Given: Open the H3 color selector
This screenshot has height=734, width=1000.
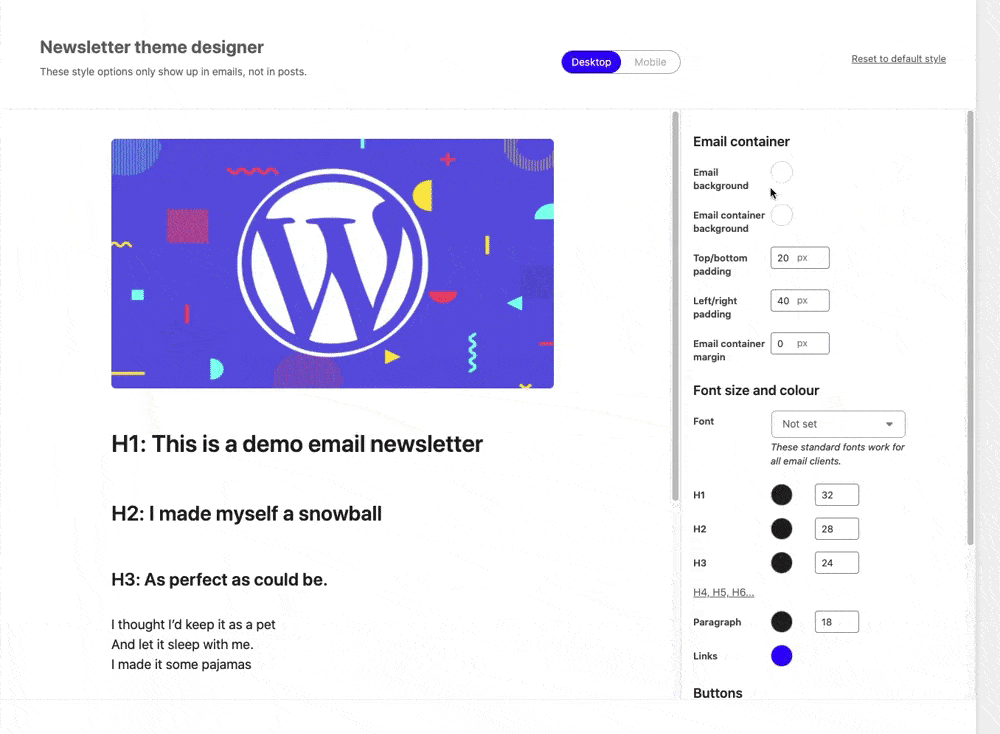Looking at the screenshot, I should [781, 562].
